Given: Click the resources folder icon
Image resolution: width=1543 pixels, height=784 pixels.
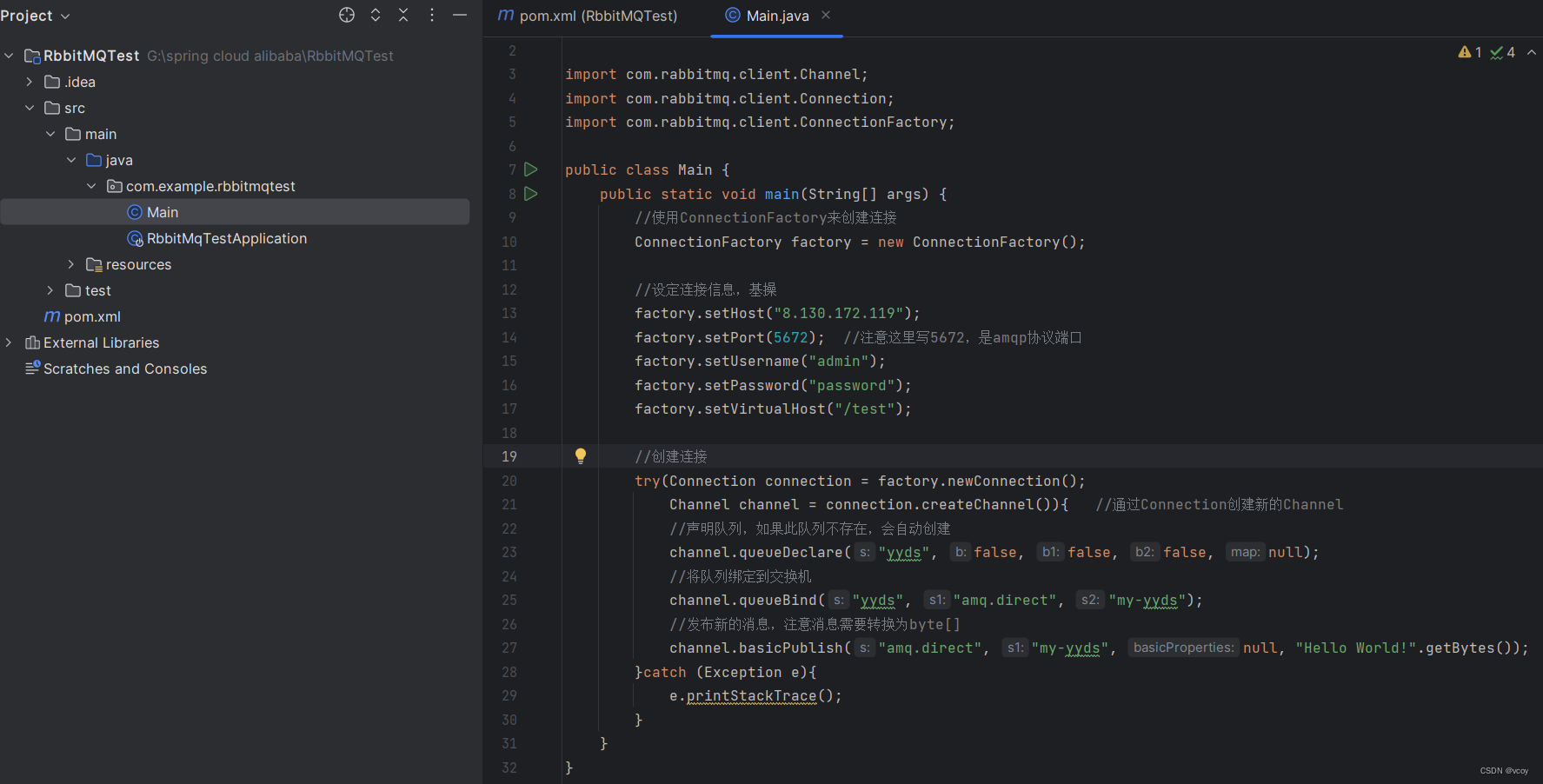Looking at the screenshot, I should [x=94, y=264].
